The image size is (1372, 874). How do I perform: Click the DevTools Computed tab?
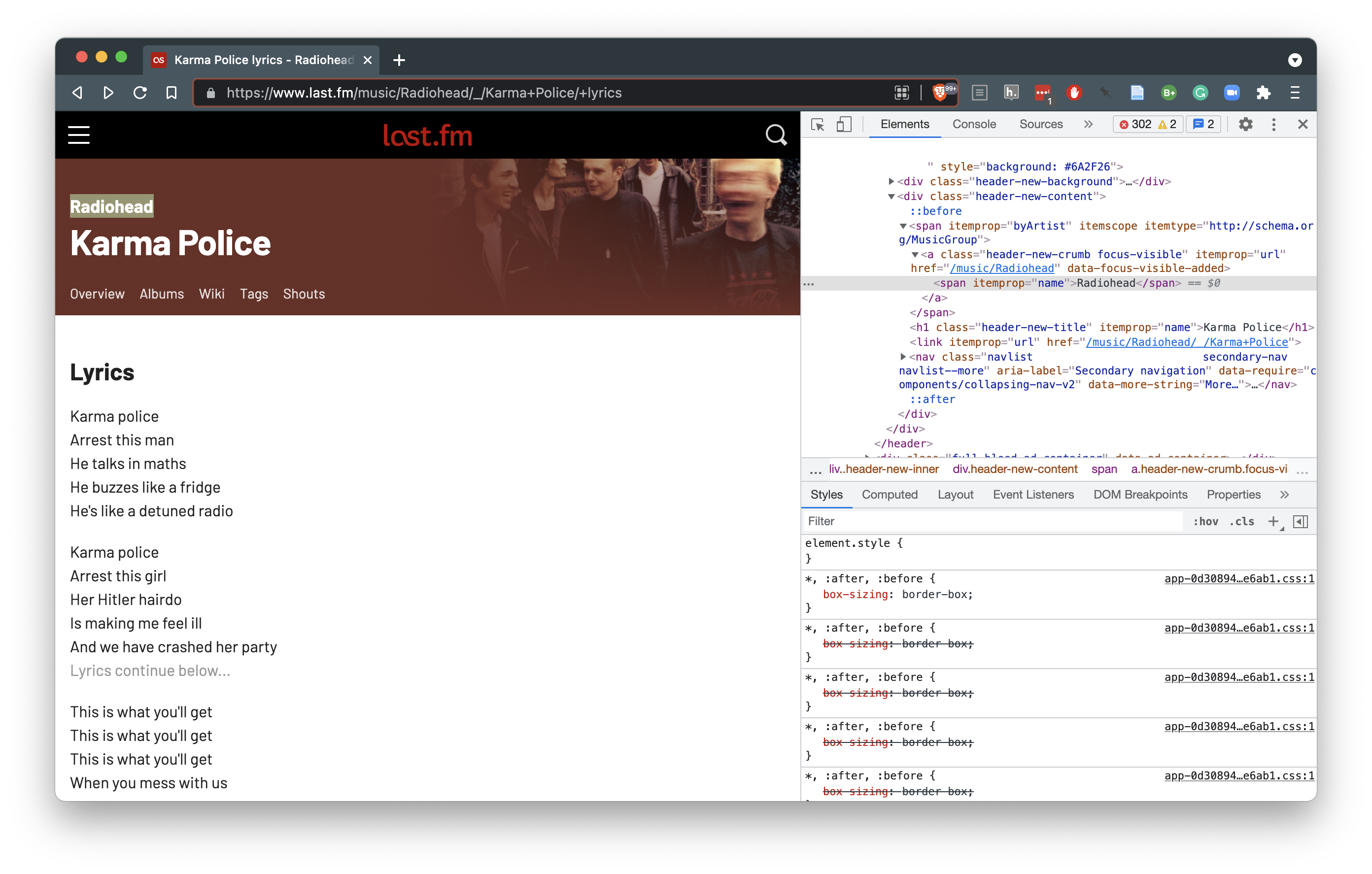coord(890,494)
